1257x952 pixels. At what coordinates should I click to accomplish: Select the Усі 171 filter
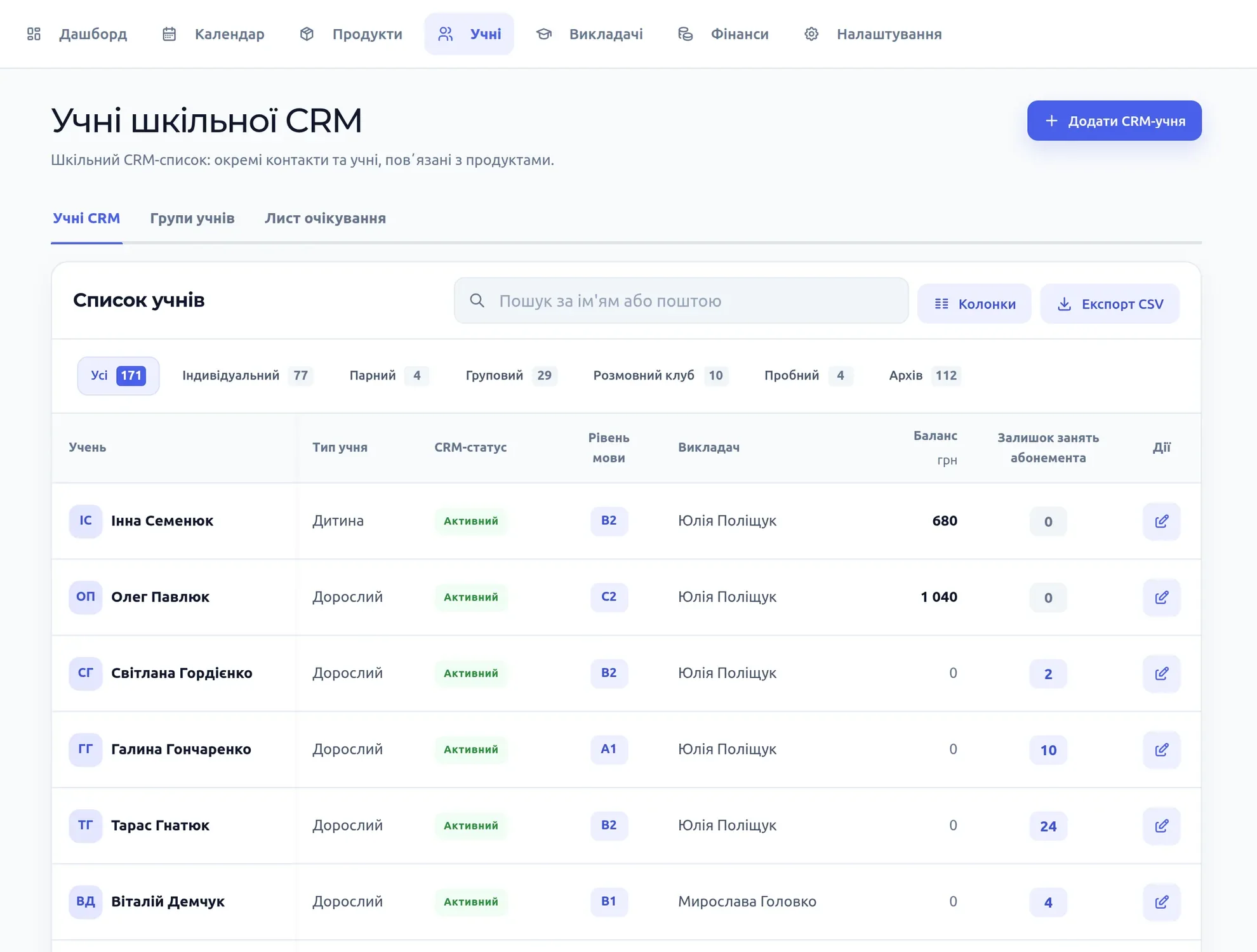tap(118, 376)
